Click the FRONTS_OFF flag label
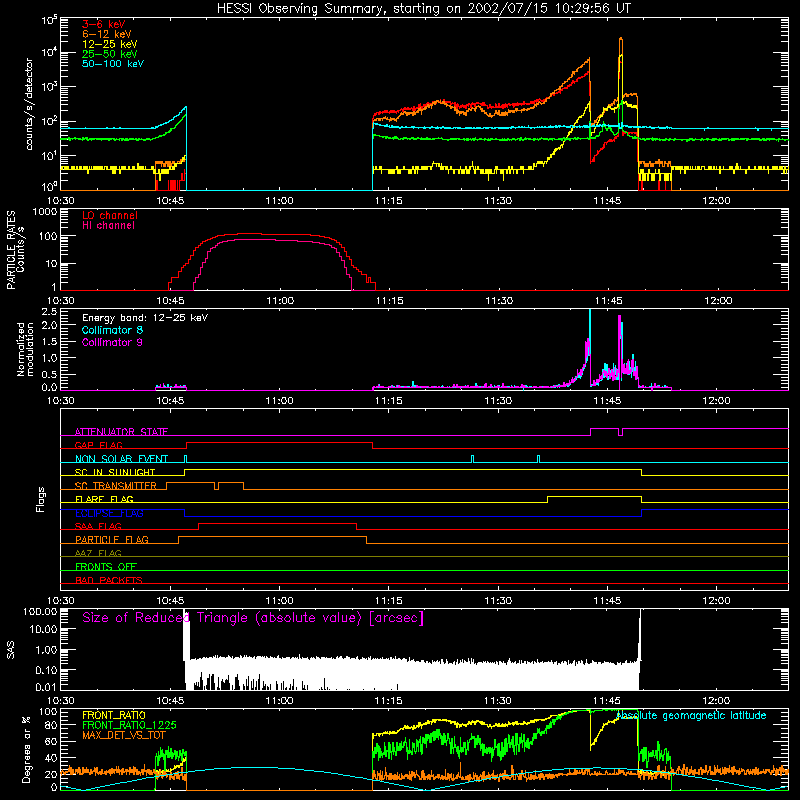Image resolution: width=800 pixels, height=800 pixels. 106,567
